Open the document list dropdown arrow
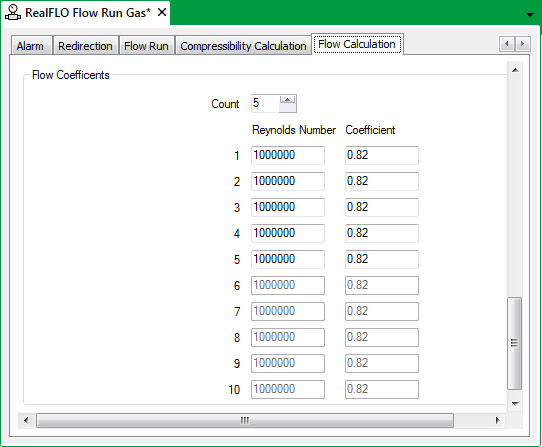Screen dimensions: 542x447 tap(530, 15)
